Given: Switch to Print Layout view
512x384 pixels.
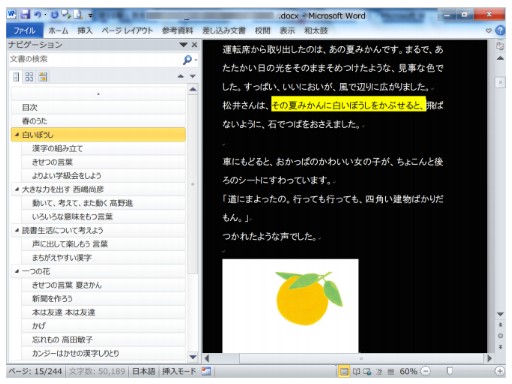Looking at the screenshot, I should coord(344,371).
